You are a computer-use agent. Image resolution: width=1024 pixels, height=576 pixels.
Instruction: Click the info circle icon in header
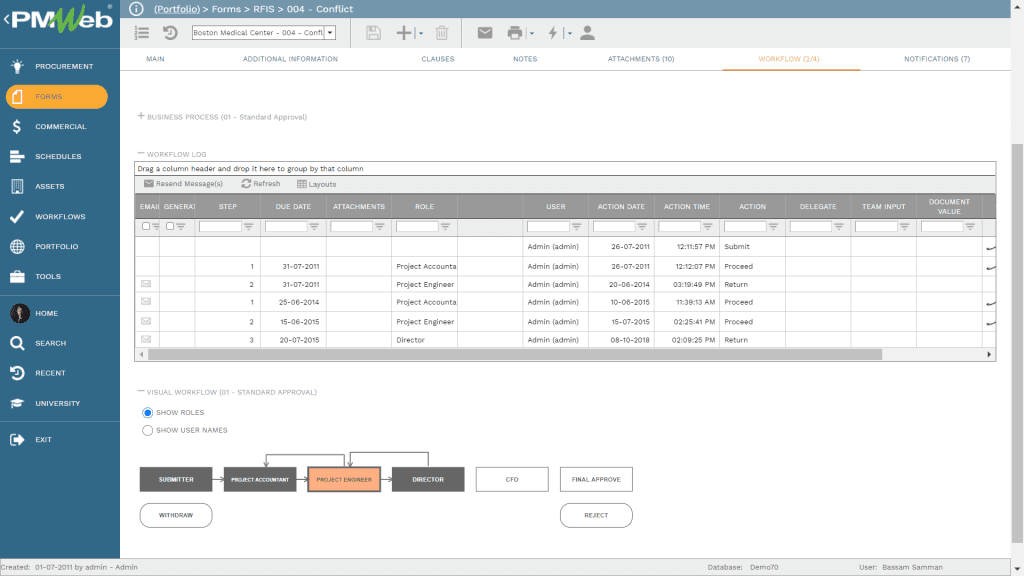pos(136,8)
